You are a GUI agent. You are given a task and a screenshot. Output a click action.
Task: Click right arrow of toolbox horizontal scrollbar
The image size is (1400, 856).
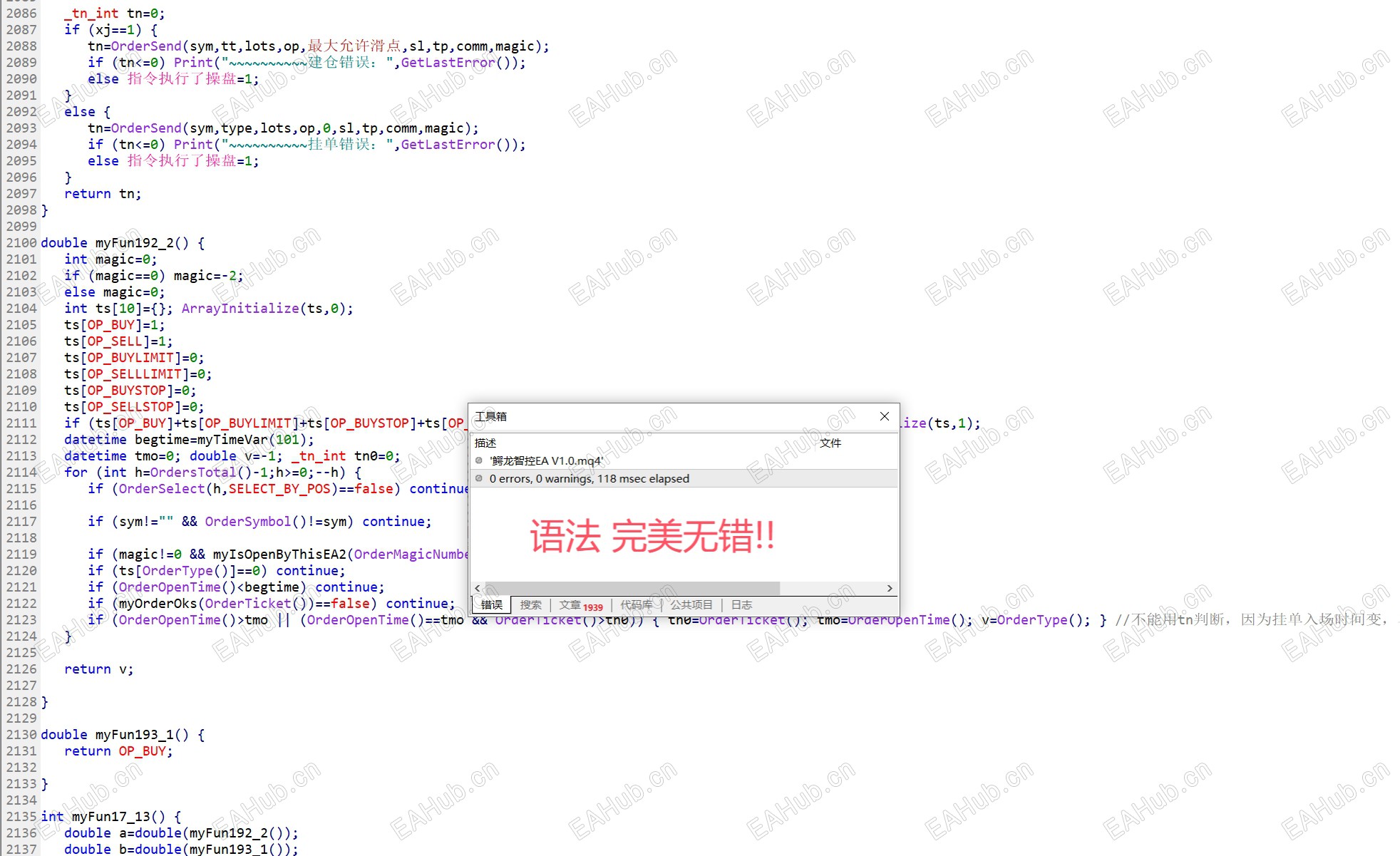[x=890, y=588]
